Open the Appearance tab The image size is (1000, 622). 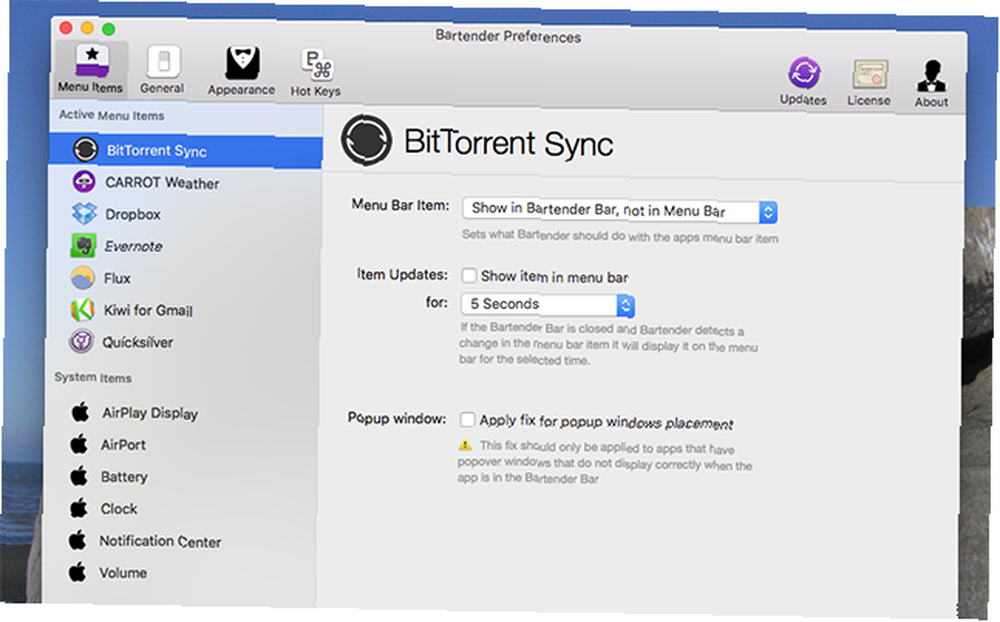(242, 71)
